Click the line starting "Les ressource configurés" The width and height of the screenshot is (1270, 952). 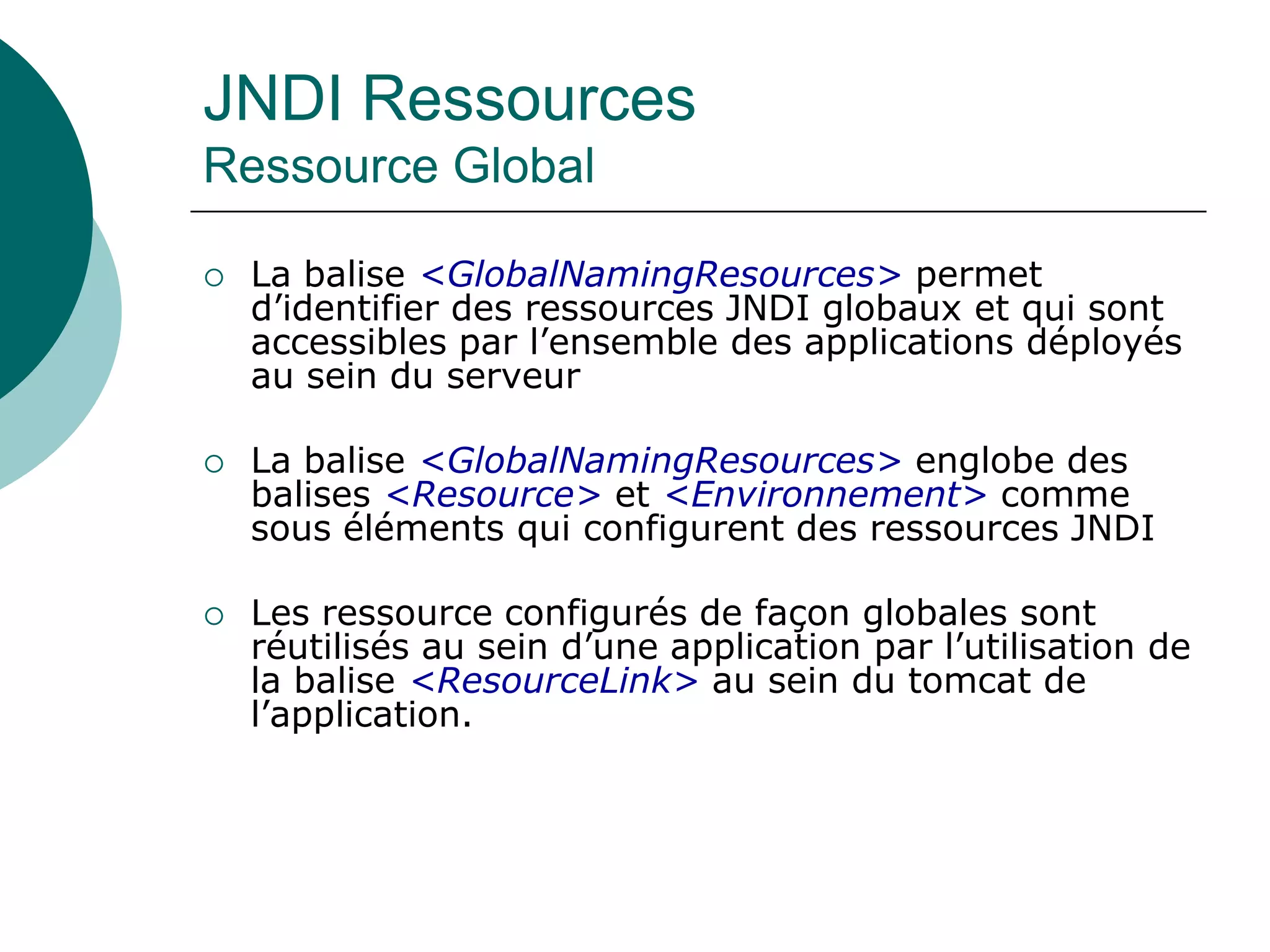(673, 613)
